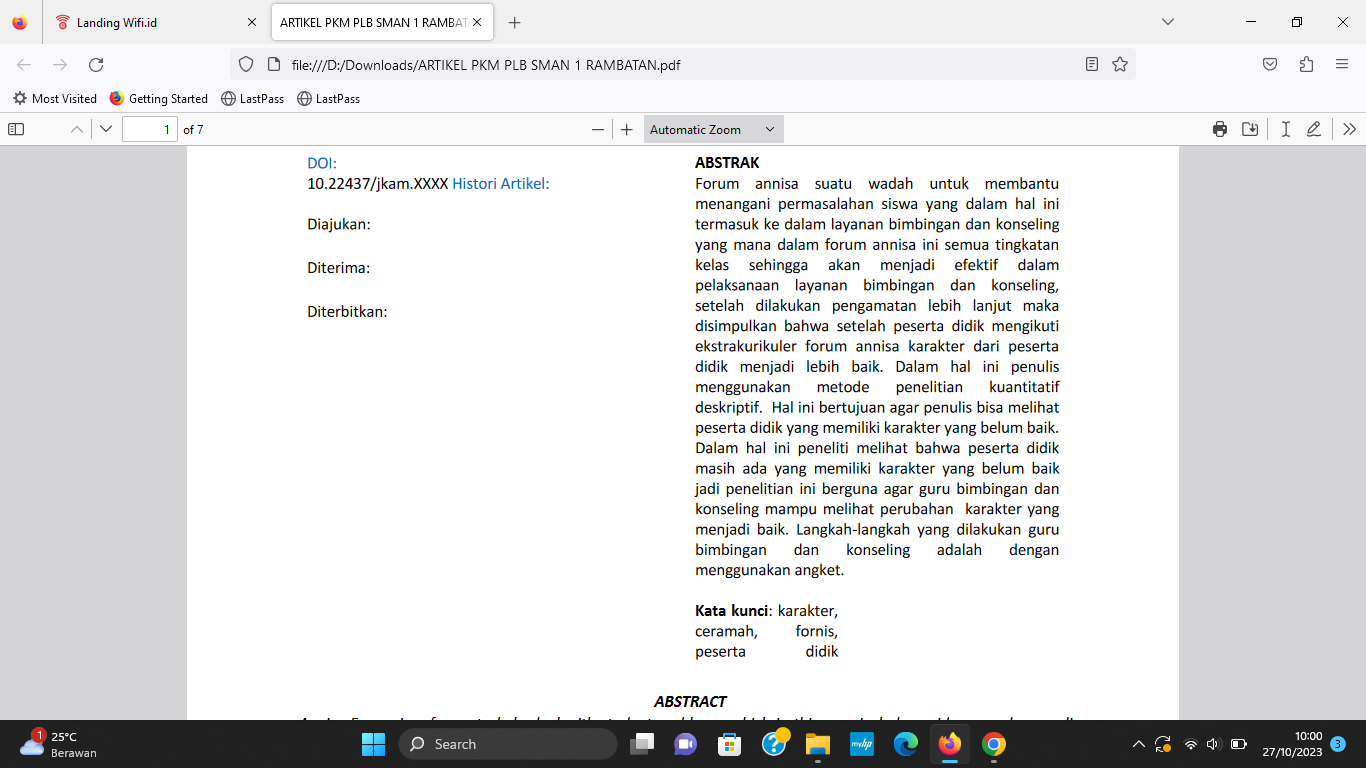Bookmark this page with star

coord(1120,64)
